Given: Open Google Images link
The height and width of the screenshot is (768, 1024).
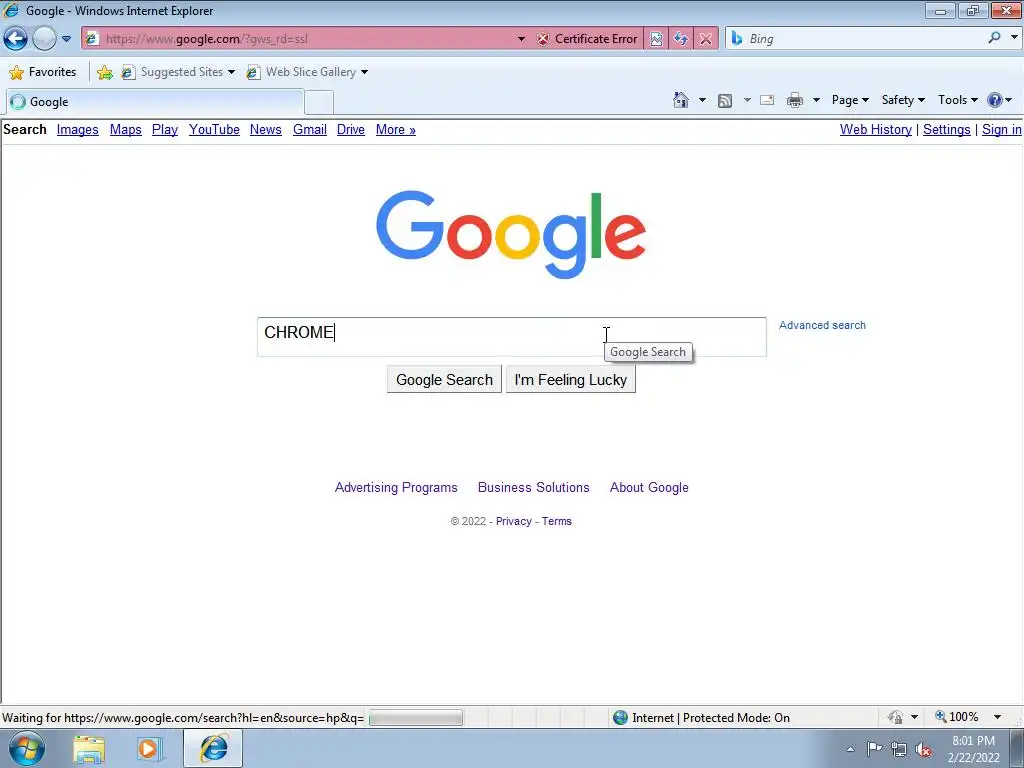Looking at the screenshot, I should [78, 129].
